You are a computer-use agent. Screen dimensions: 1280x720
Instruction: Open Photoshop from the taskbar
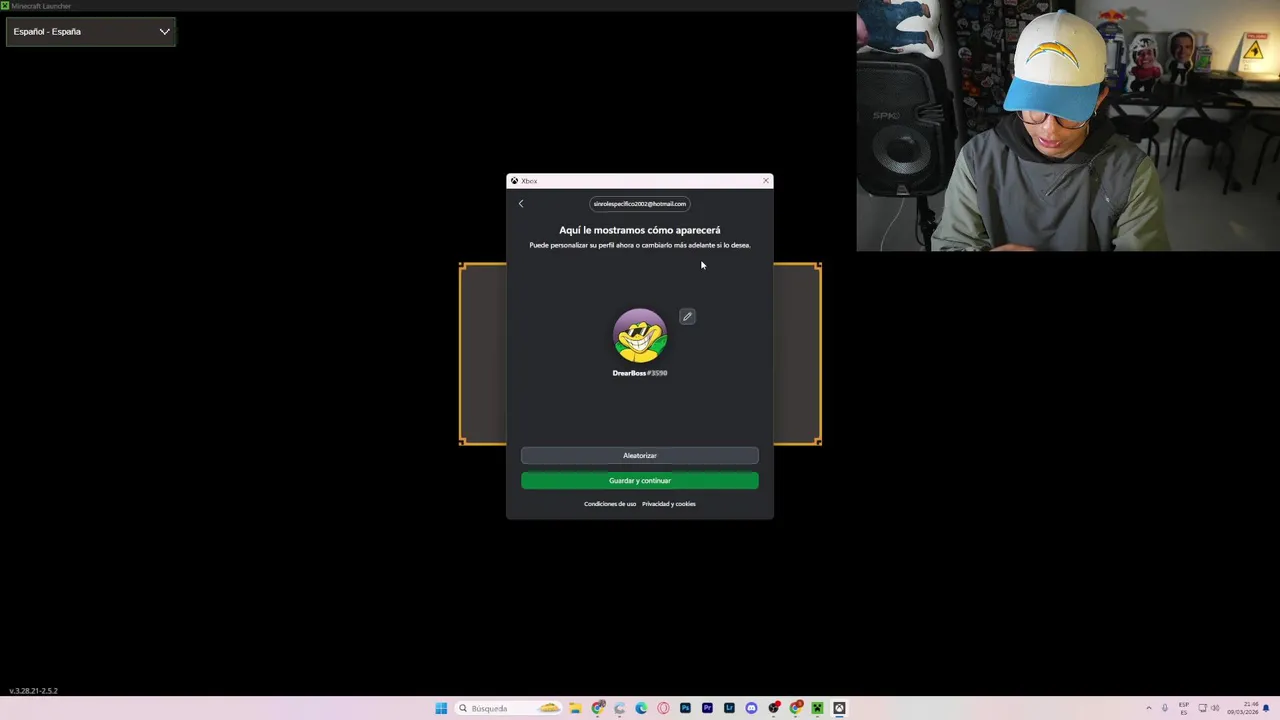[685, 708]
